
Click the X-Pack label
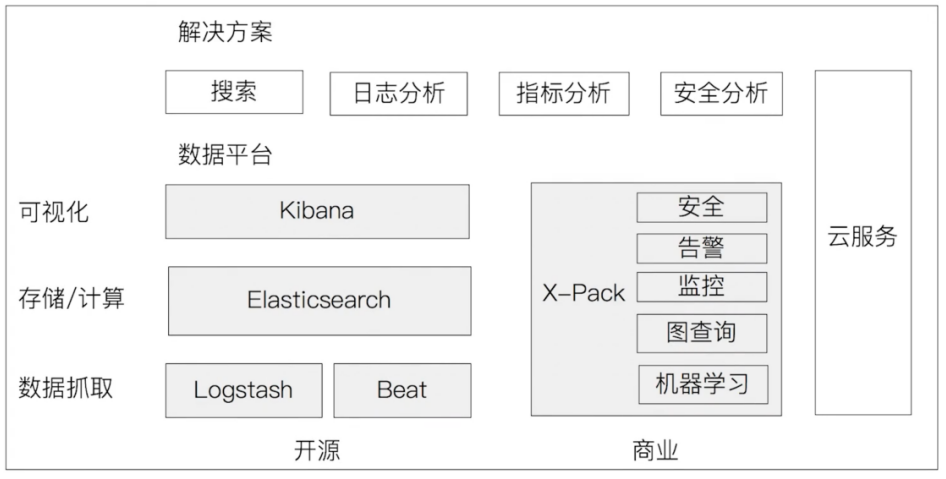583,293
